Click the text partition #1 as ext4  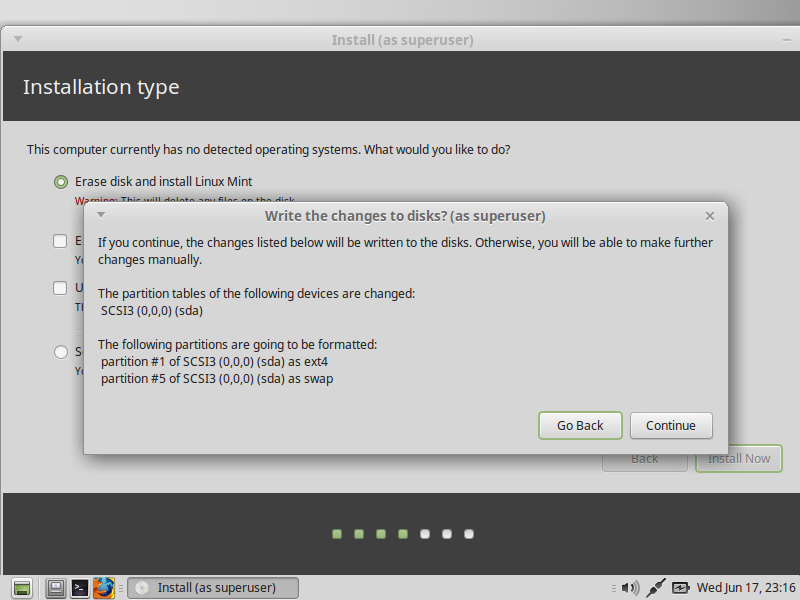pos(214,362)
